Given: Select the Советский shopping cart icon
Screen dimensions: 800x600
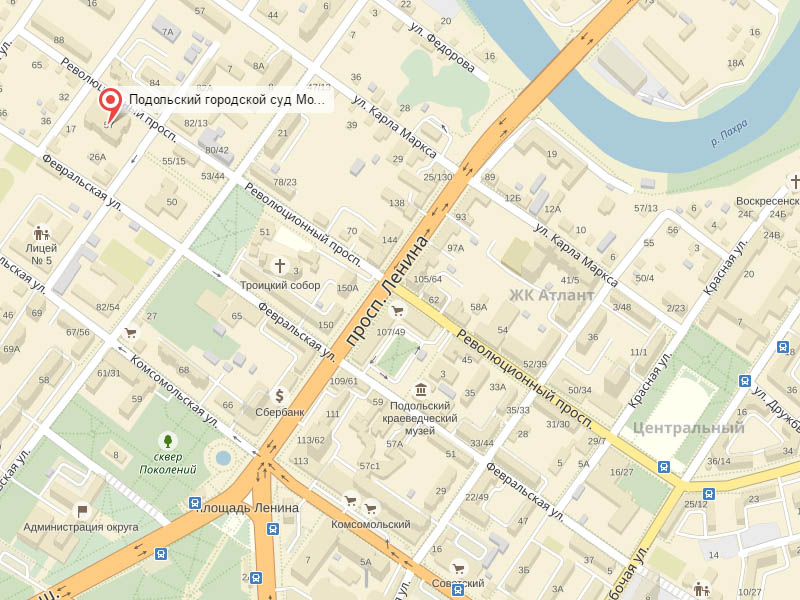Looking at the screenshot, I should pyautogui.click(x=458, y=568).
